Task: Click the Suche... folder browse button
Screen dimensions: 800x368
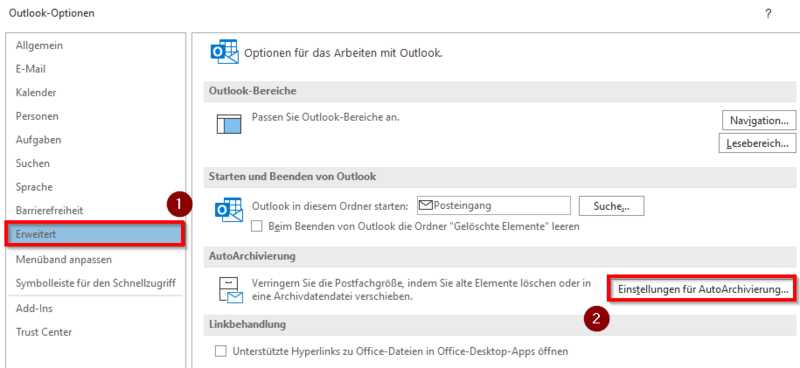Action: click(611, 206)
